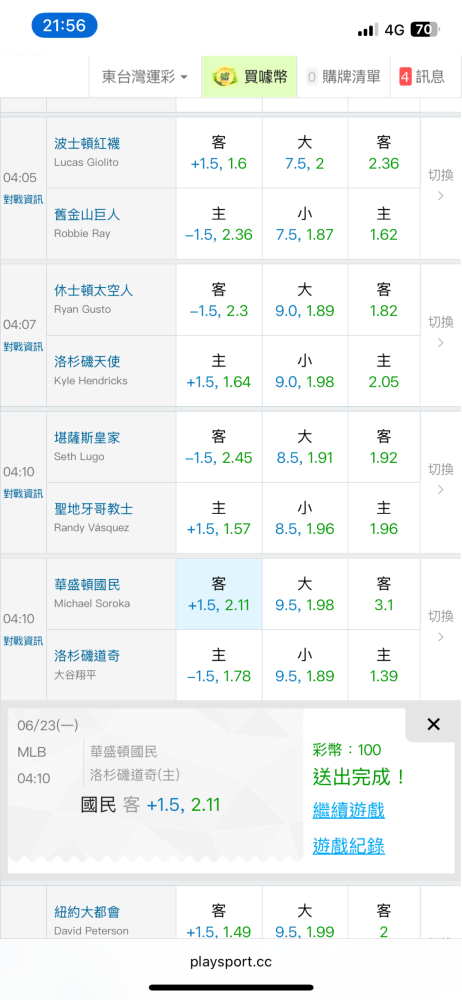Screen dimensions: 462x1000
Task: Tap the cellular signal bars icon
Action: point(368,30)
